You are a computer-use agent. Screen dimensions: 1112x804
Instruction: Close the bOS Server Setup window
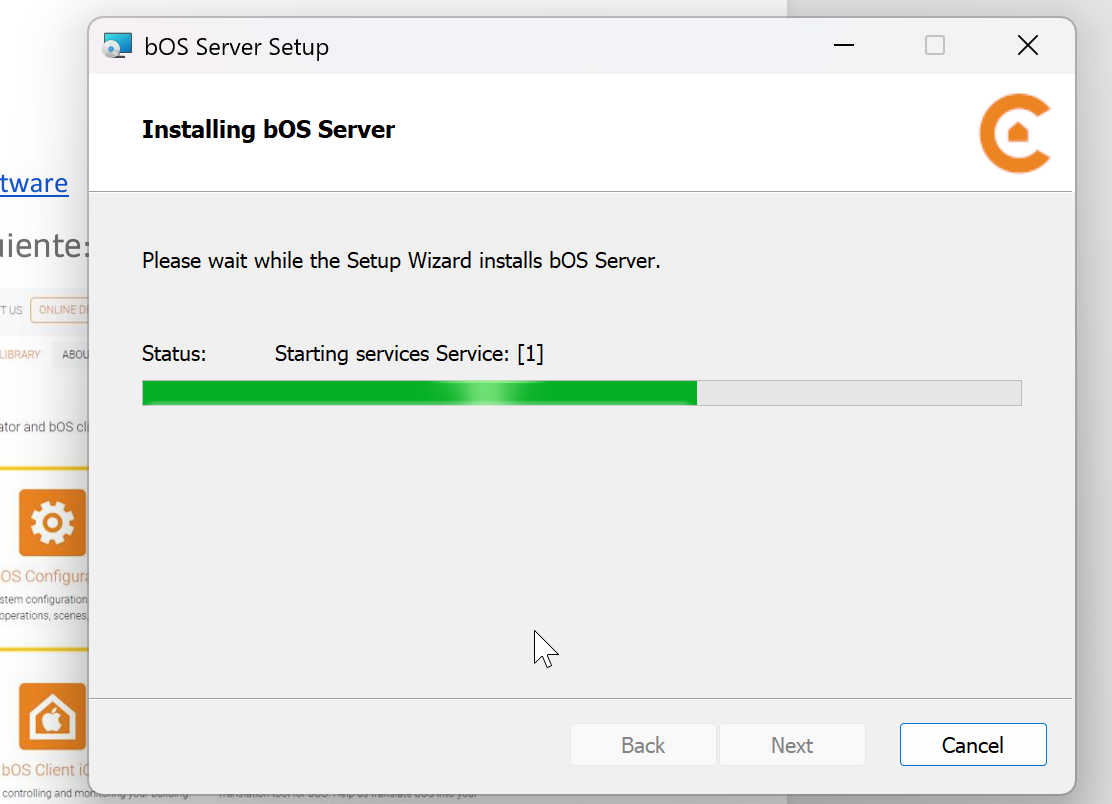point(1027,46)
